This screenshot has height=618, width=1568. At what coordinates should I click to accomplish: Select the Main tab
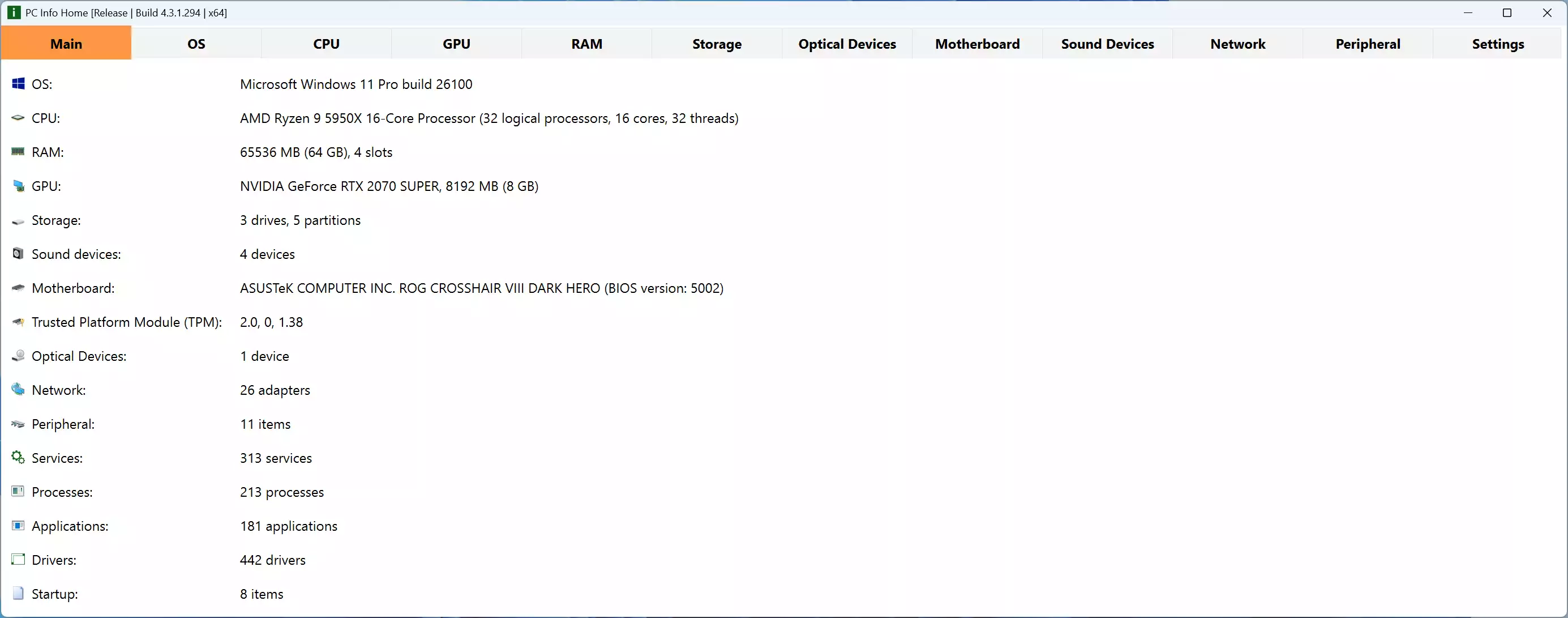click(66, 44)
